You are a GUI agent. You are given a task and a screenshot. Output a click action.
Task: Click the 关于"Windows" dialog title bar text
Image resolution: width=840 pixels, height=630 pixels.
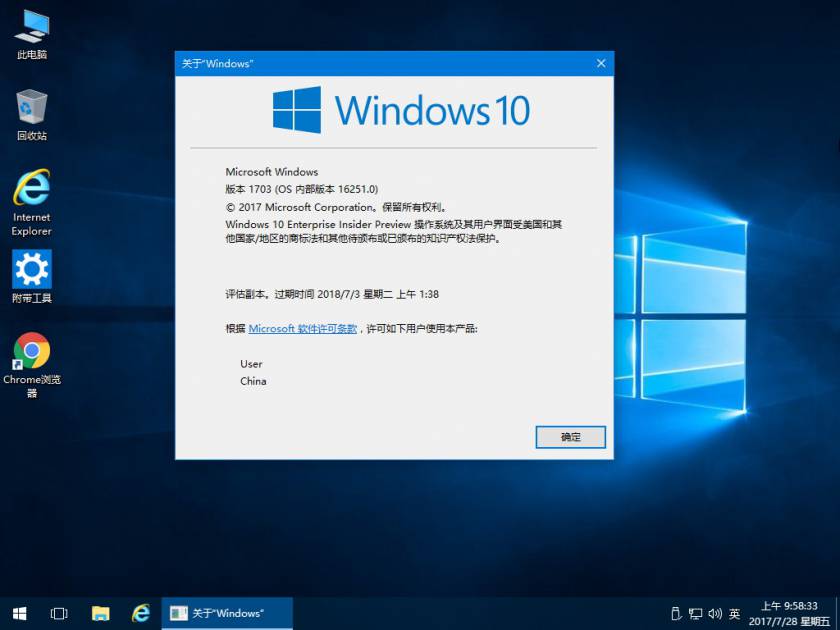click(218, 63)
